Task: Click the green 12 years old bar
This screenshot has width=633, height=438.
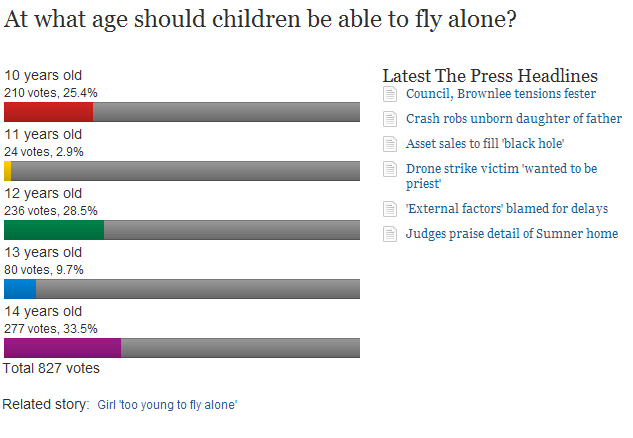Action: (54, 230)
